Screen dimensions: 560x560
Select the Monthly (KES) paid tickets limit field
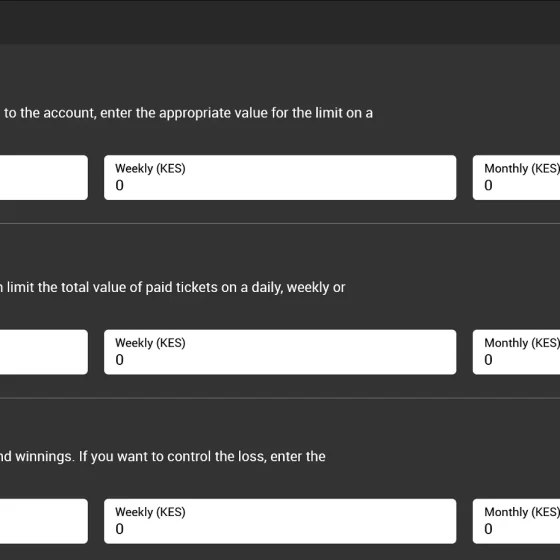click(516, 352)
